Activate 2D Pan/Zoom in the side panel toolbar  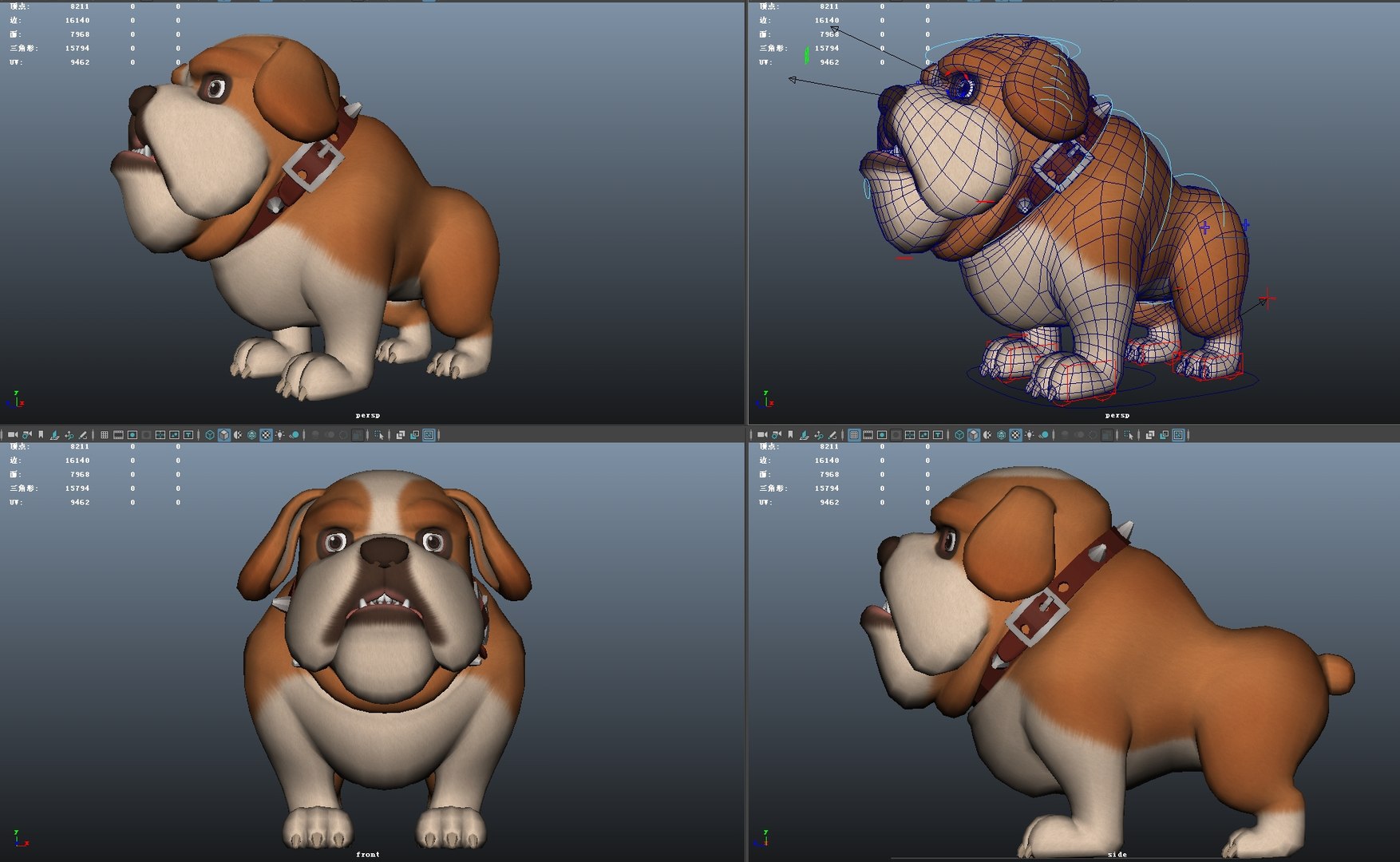click(819, 435)
